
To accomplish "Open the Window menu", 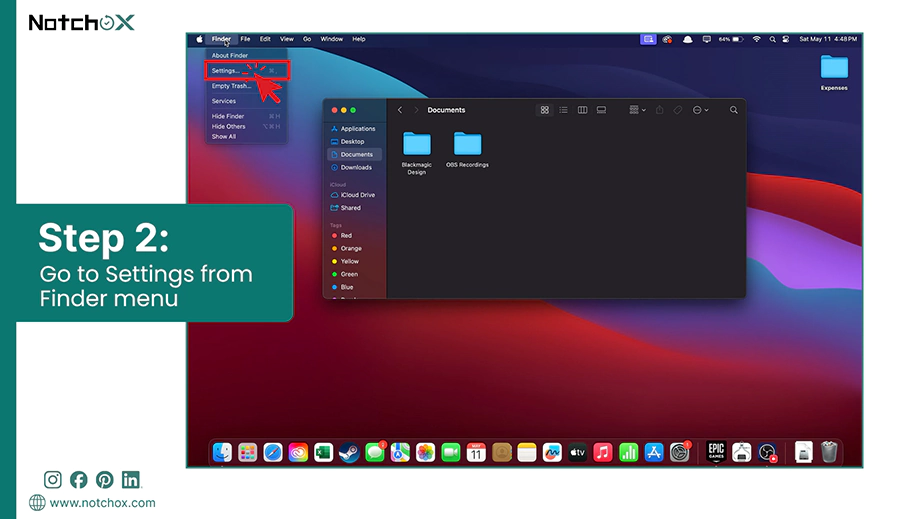I will click(x=332, y=39).
